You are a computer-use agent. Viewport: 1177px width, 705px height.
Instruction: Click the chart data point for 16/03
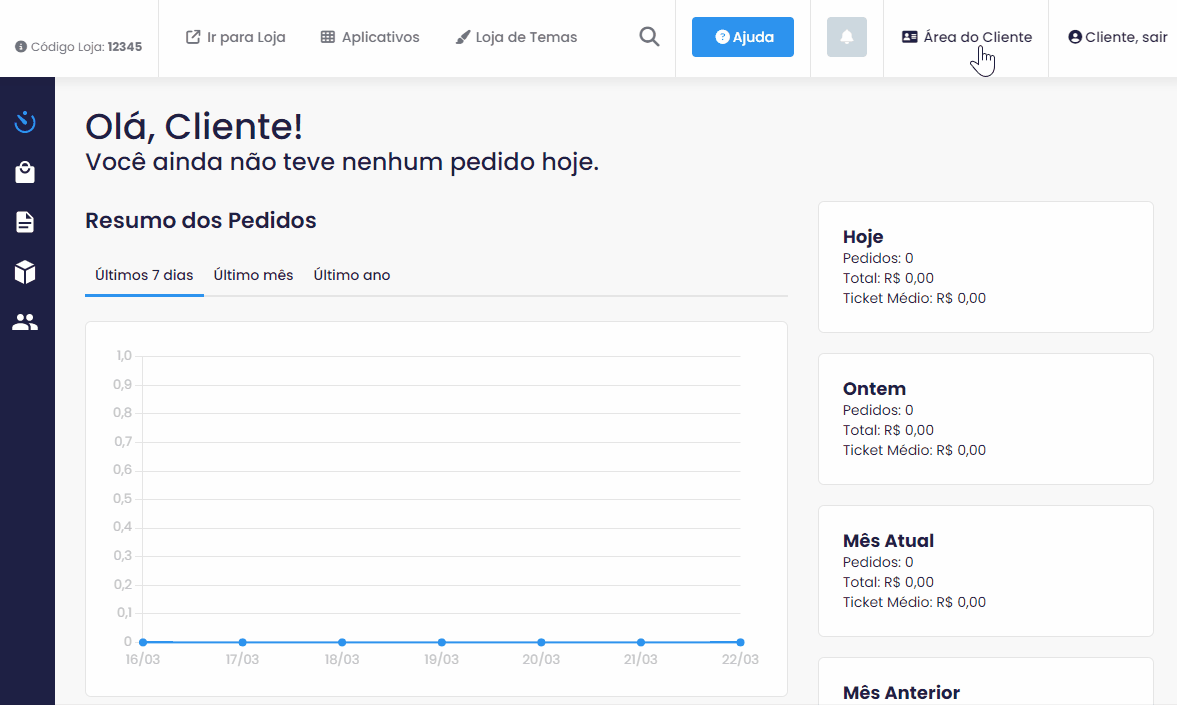point(143,642)
